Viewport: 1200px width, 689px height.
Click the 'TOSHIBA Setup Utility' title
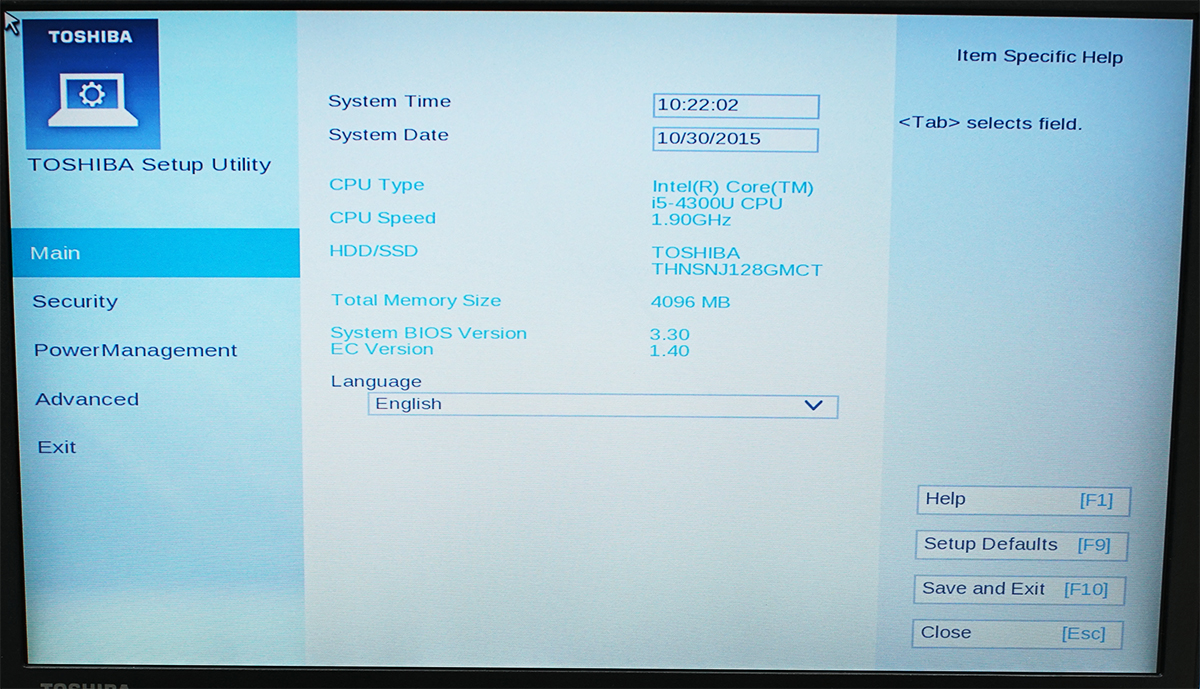click(x=149, y=164)
